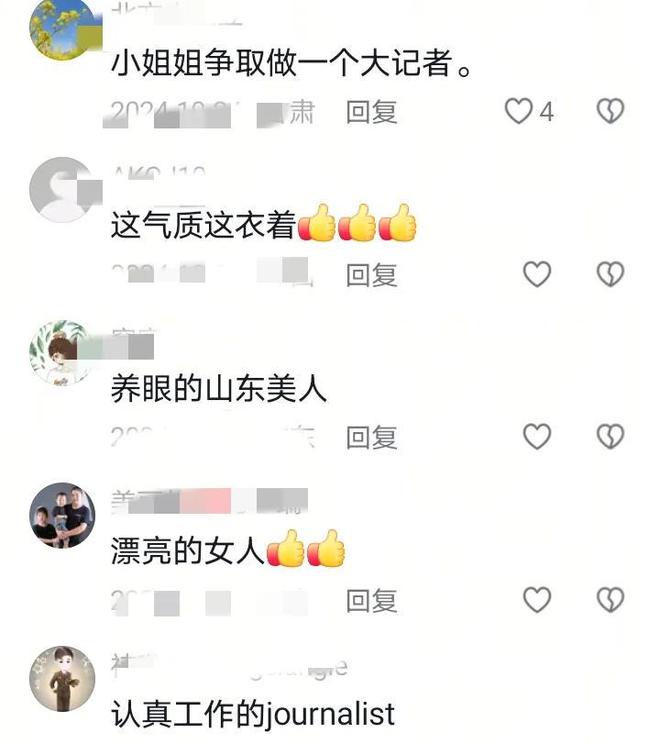Tap broken heart on 这气质这衣着 comment
The width and height of the screenshot is (660, 744).
point(610,274)
